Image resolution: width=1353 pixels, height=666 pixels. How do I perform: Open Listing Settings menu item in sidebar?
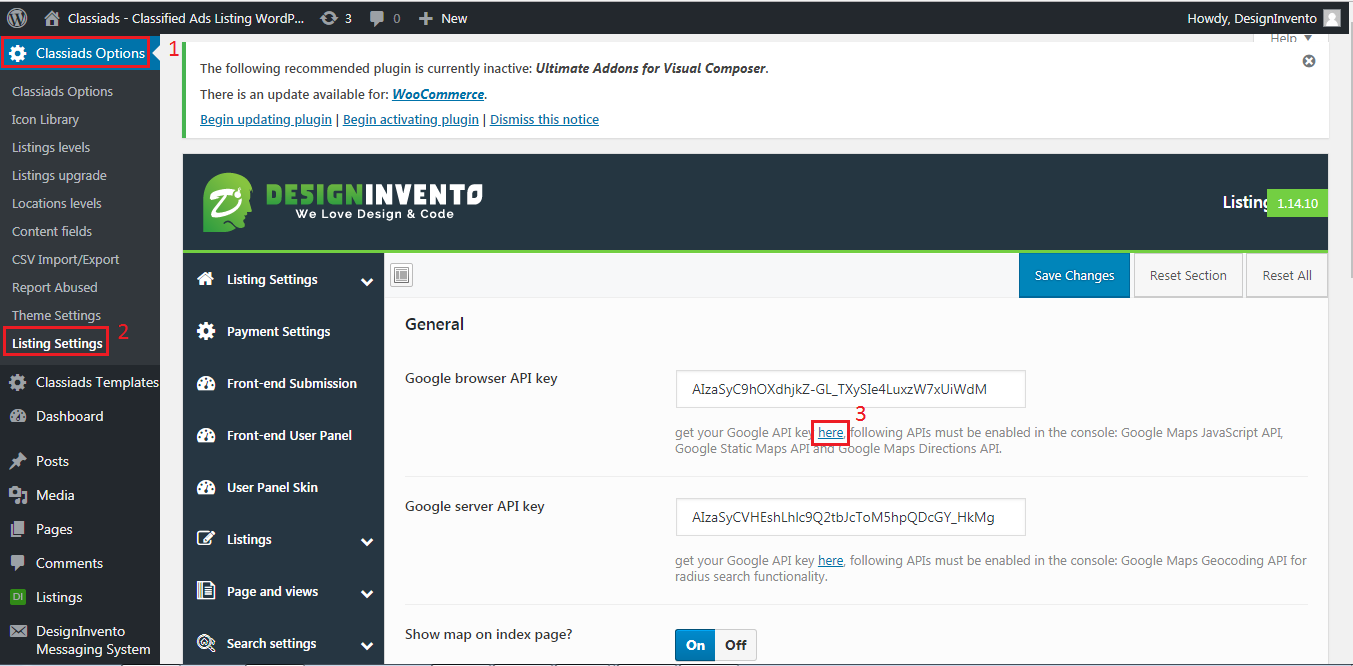[x=57, y=343]
